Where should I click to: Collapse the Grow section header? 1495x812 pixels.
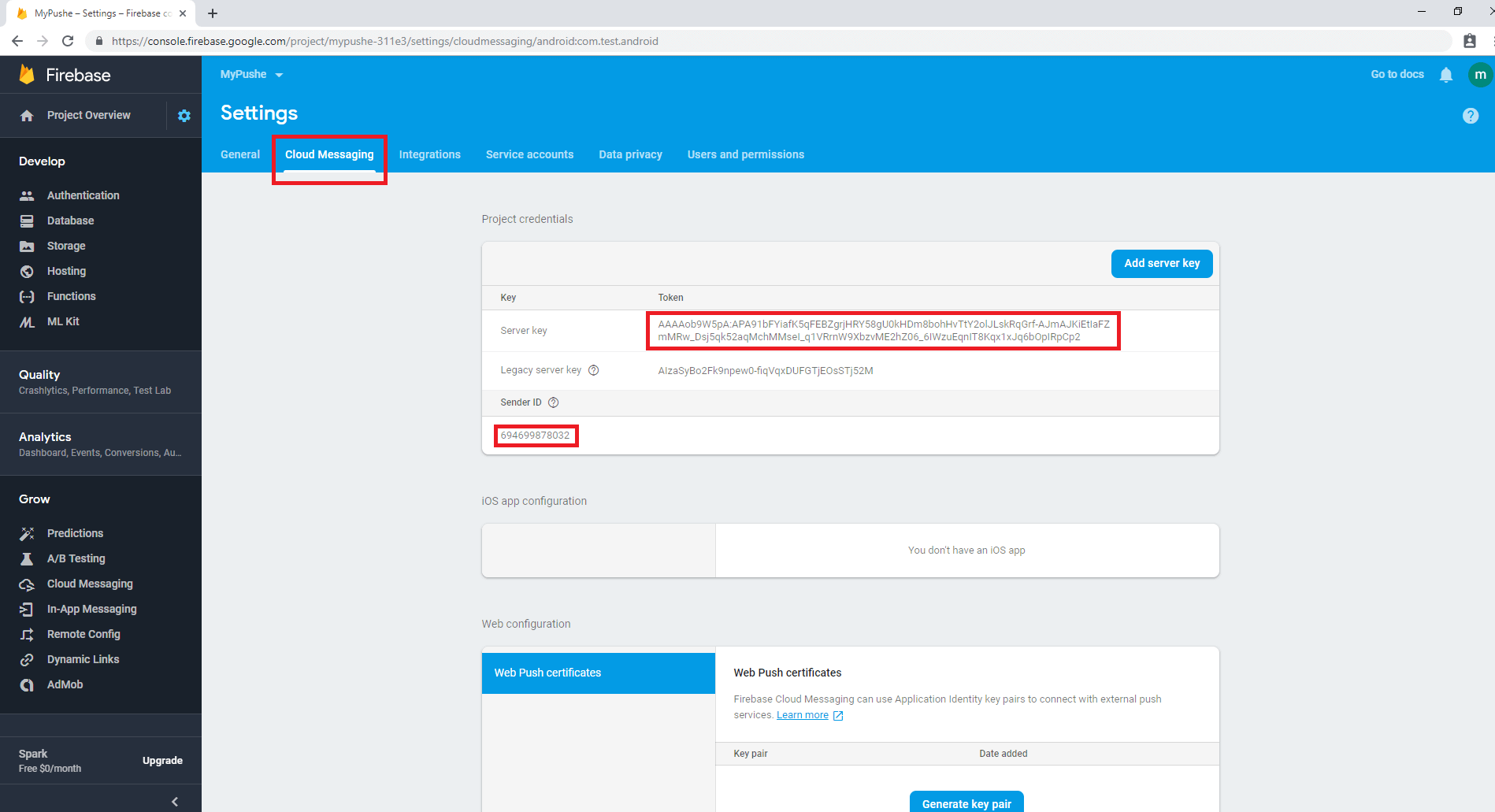tap(35, 499)
